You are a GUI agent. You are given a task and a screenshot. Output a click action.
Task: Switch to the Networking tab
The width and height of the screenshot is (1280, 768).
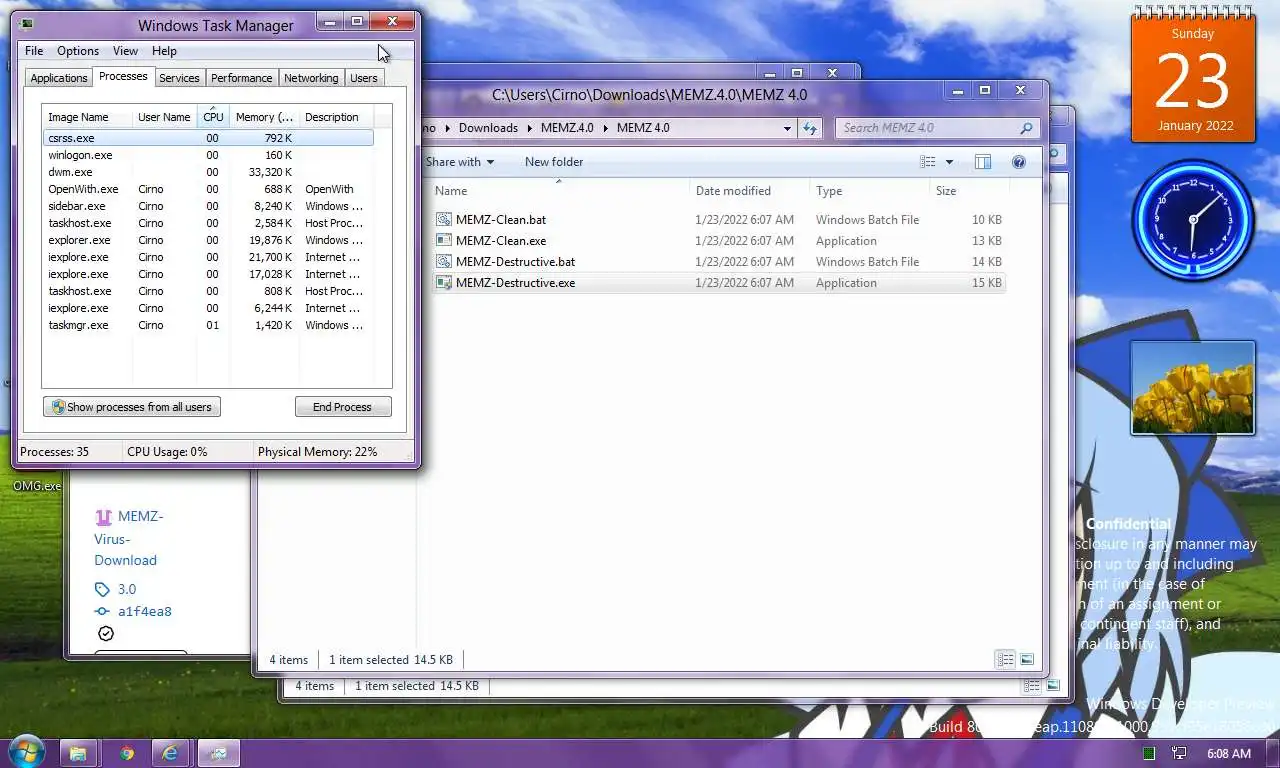[x=311, y=78]
